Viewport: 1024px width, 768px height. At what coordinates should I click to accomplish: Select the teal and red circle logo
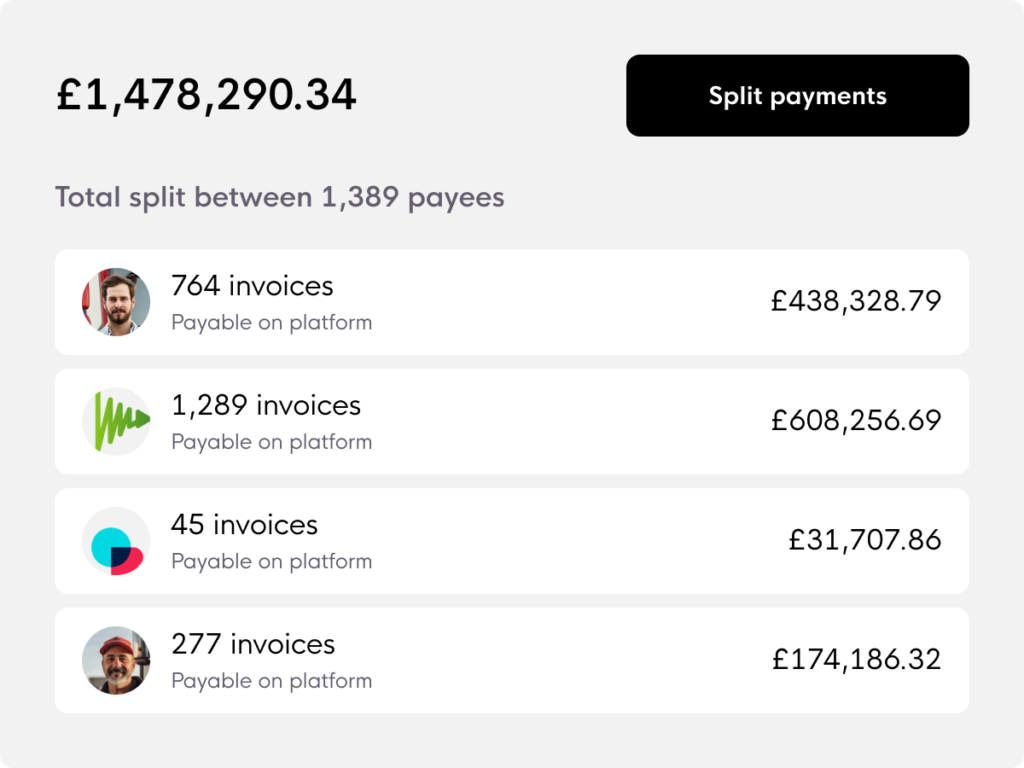[116, 541]
